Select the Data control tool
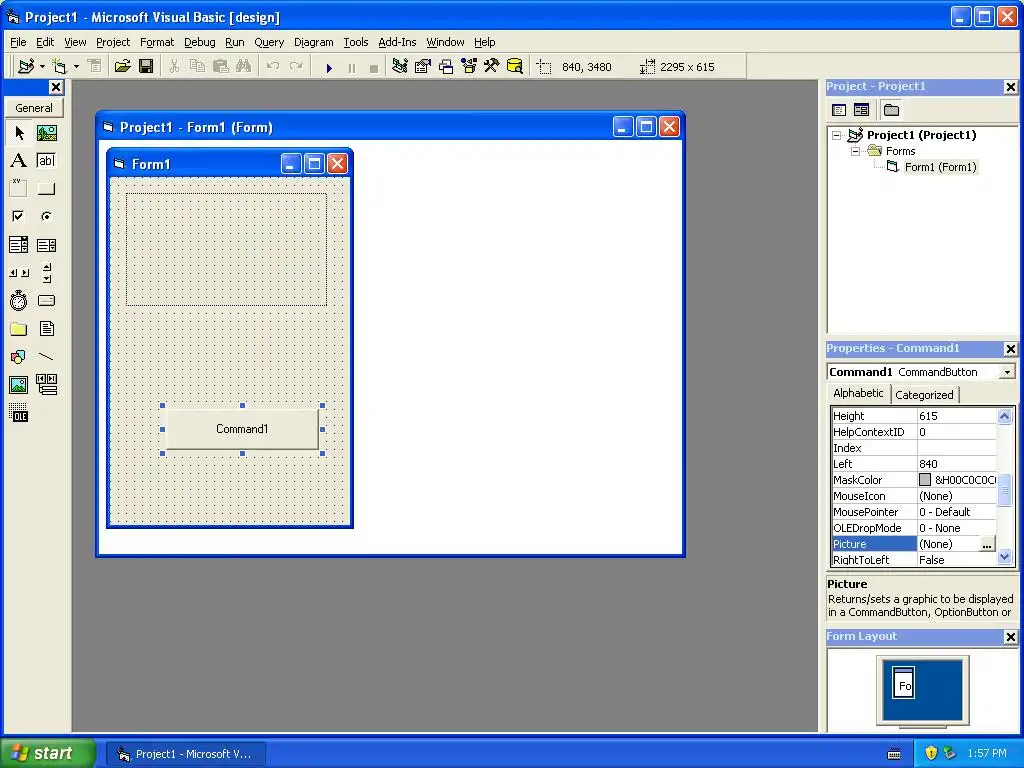Screen dimensions: 1024x768 click(x=46, y=385)
